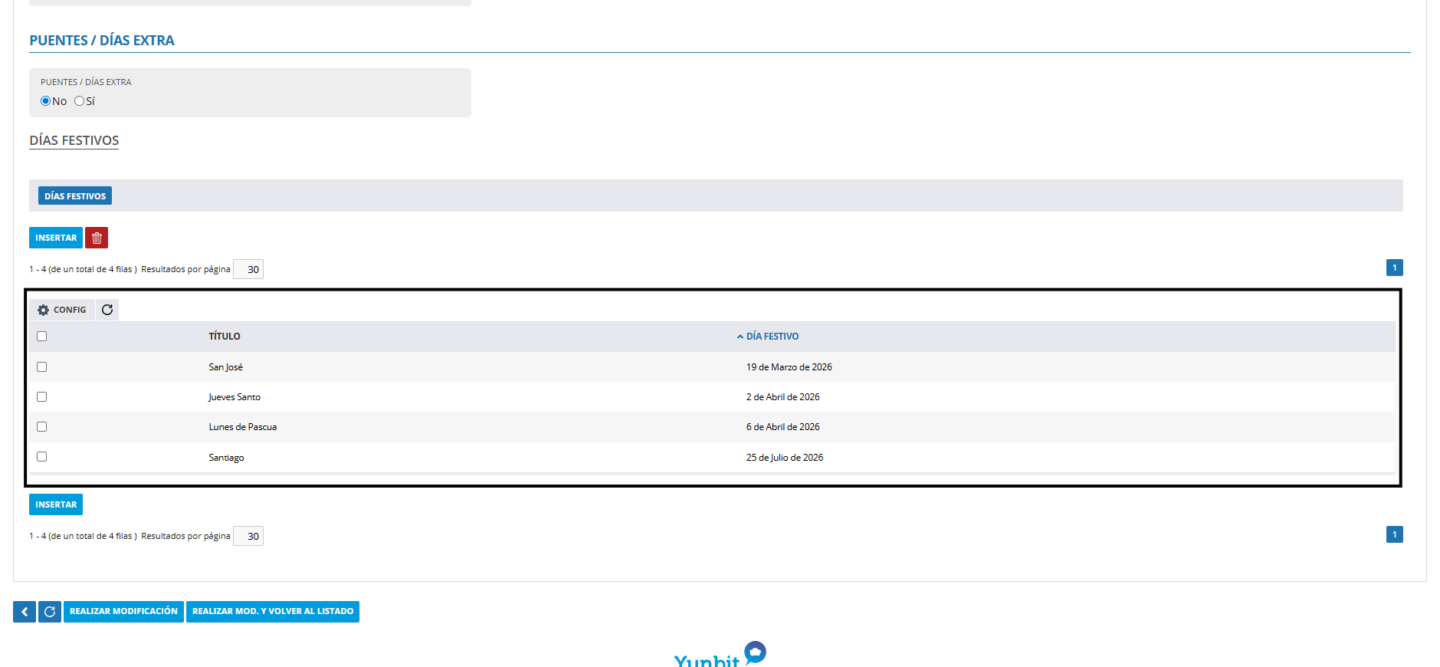Go to page 1 in top pagination
Image resolution: width=1440 pixels, height=667 pixels.
click(1394, 268)
